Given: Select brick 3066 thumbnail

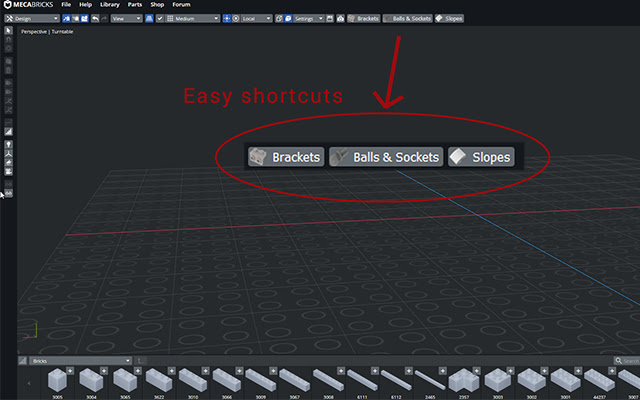Looking at the screenshot, I should coord(226,380).
